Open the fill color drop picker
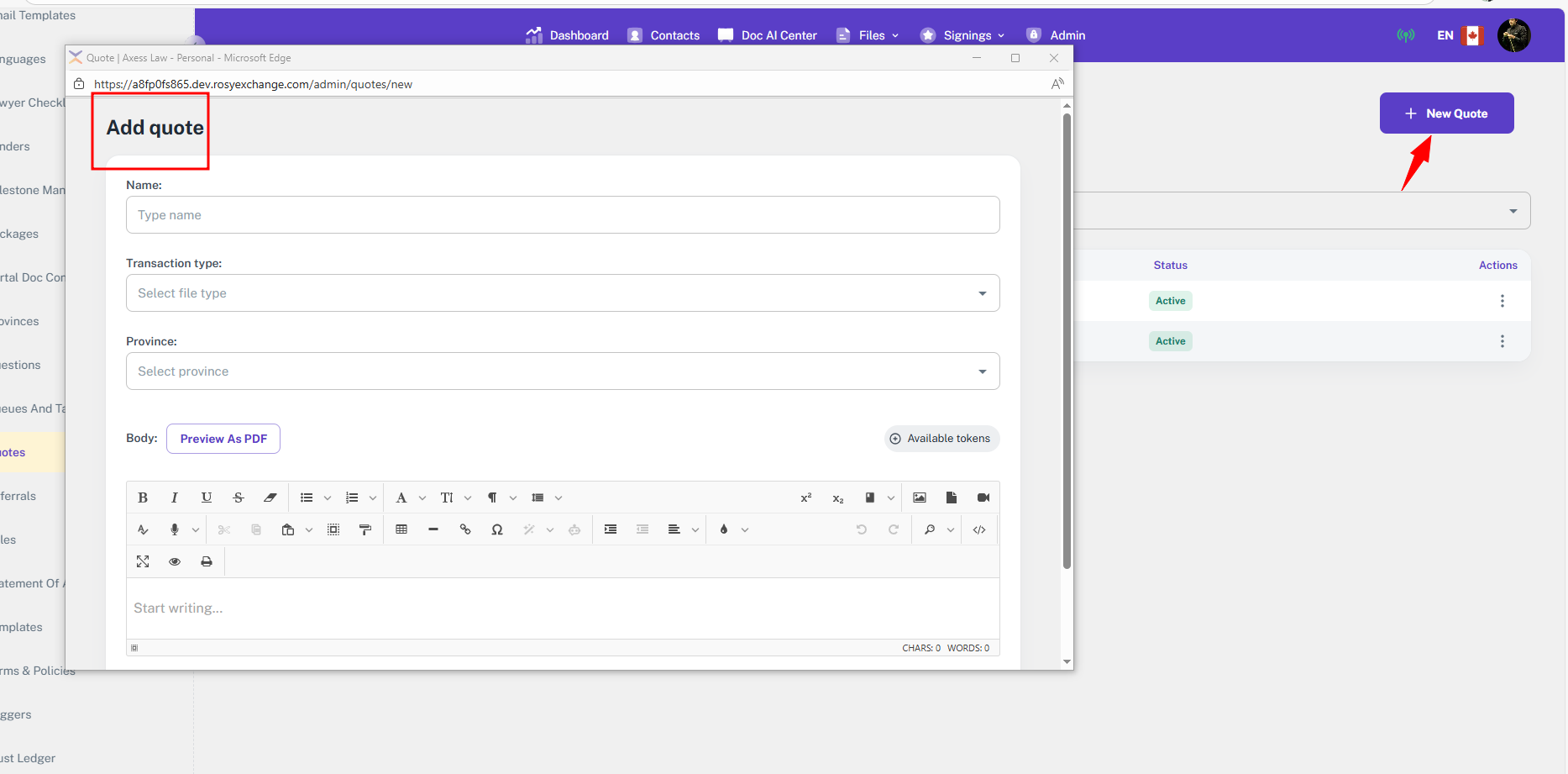1568x774 pixels. click(x=724, y=529)
